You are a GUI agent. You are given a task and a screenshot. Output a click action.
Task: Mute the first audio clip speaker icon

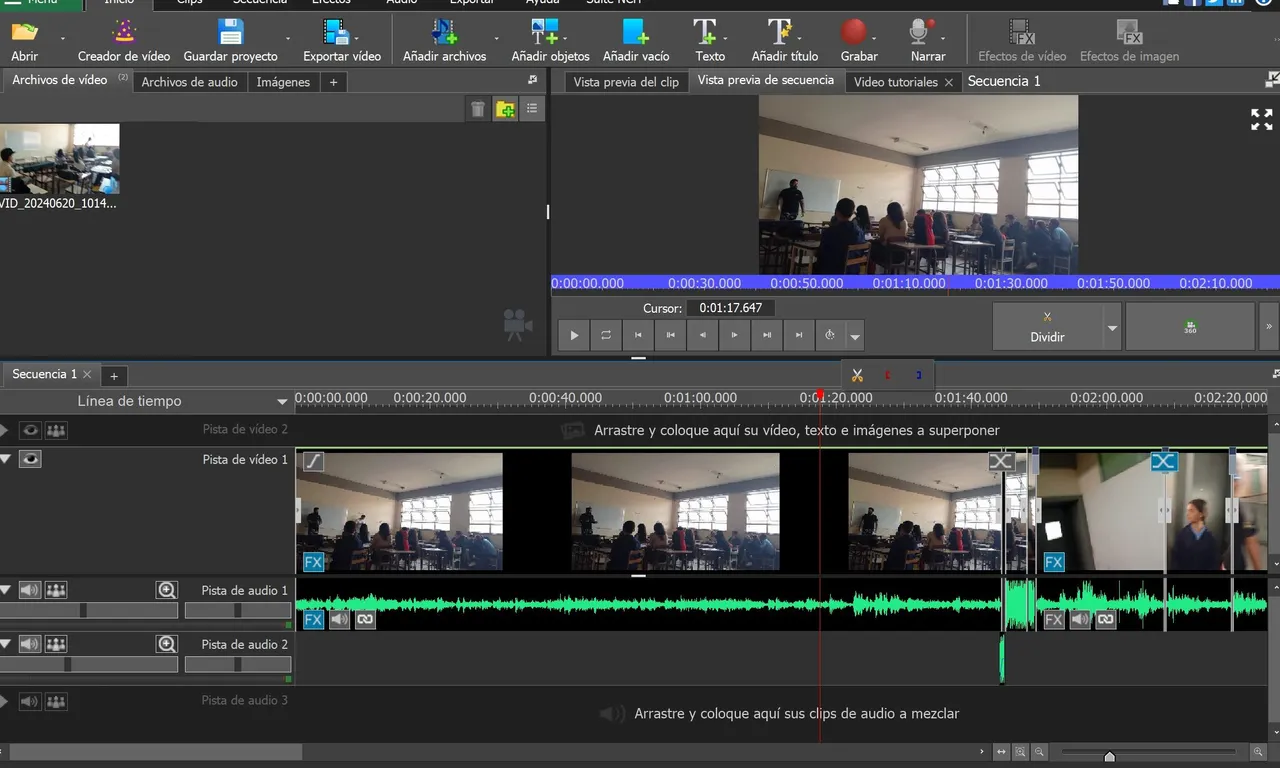(x=339, y=620)
